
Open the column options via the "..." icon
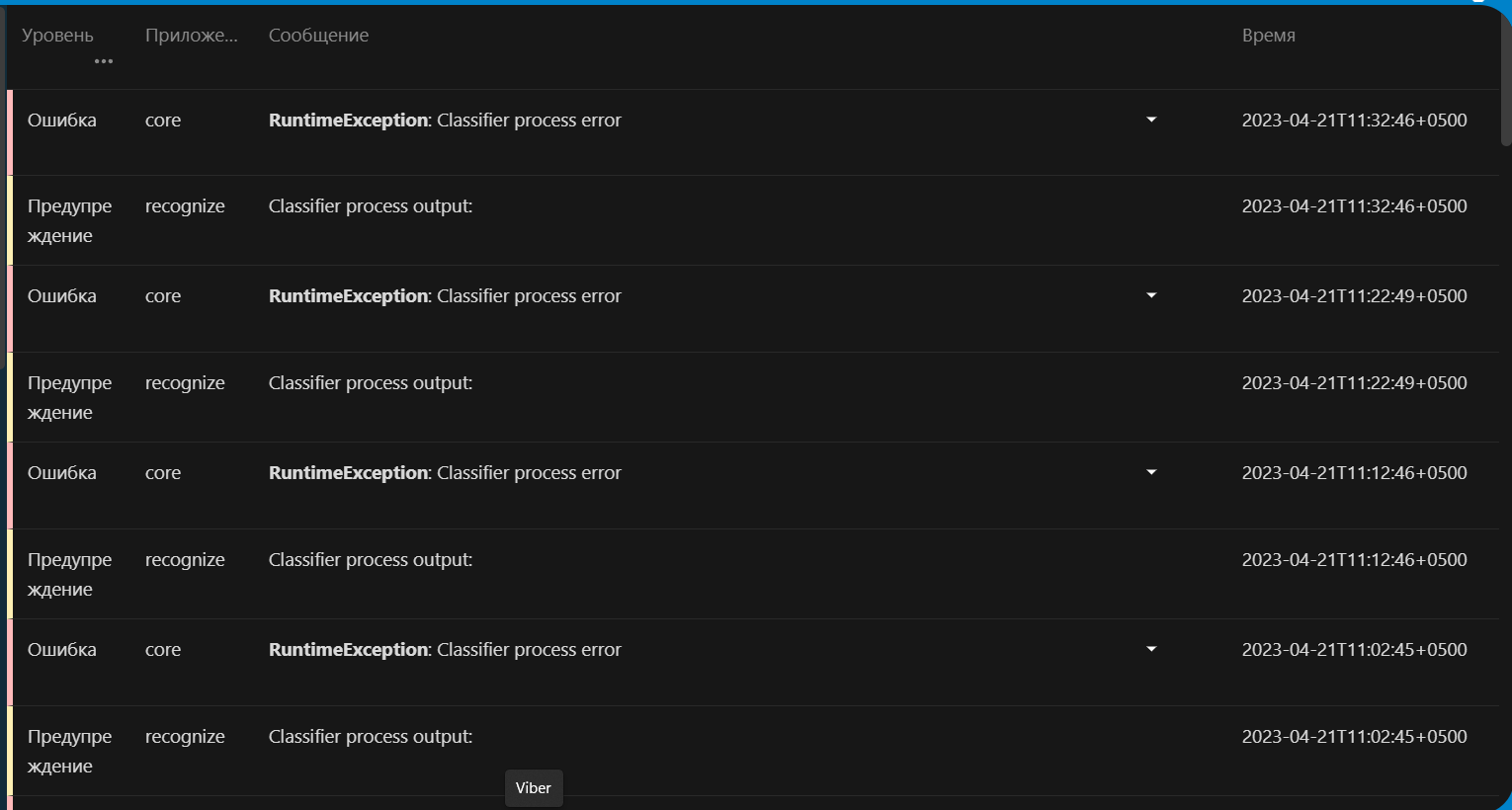(x=103, y=61)
